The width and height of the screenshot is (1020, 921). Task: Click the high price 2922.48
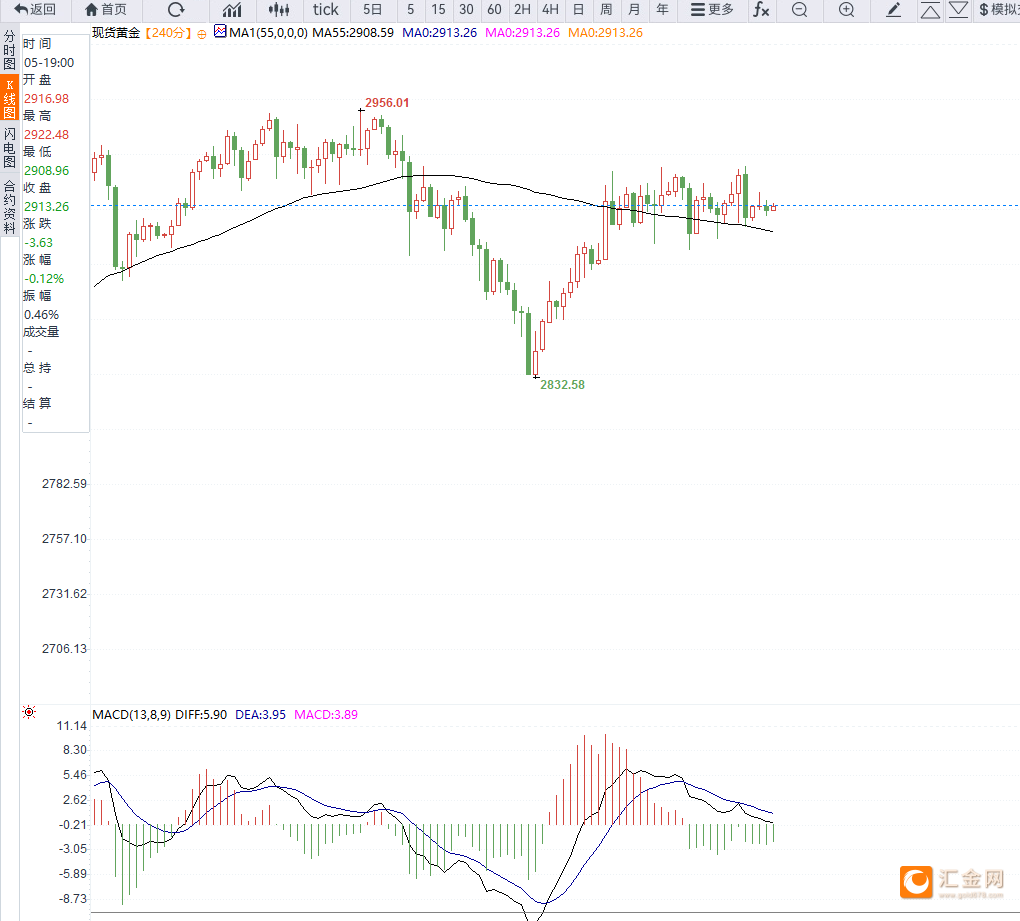[46, 135]
